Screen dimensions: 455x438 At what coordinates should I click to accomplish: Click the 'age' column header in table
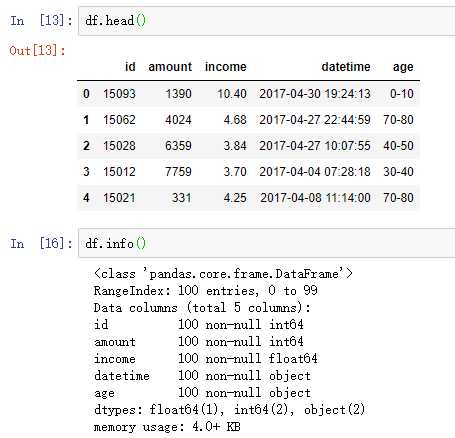[403, 67]
